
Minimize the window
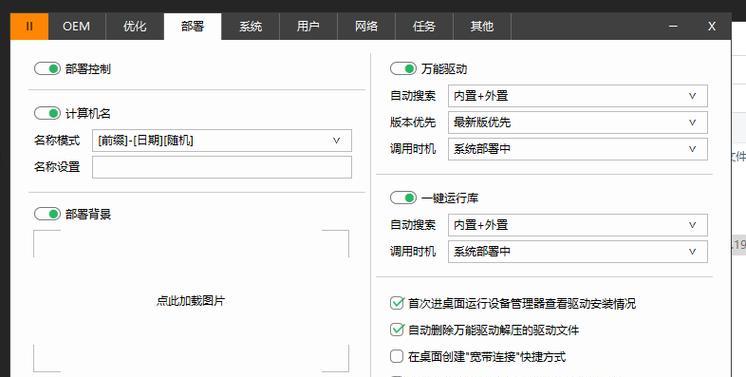tap(673, 26)
